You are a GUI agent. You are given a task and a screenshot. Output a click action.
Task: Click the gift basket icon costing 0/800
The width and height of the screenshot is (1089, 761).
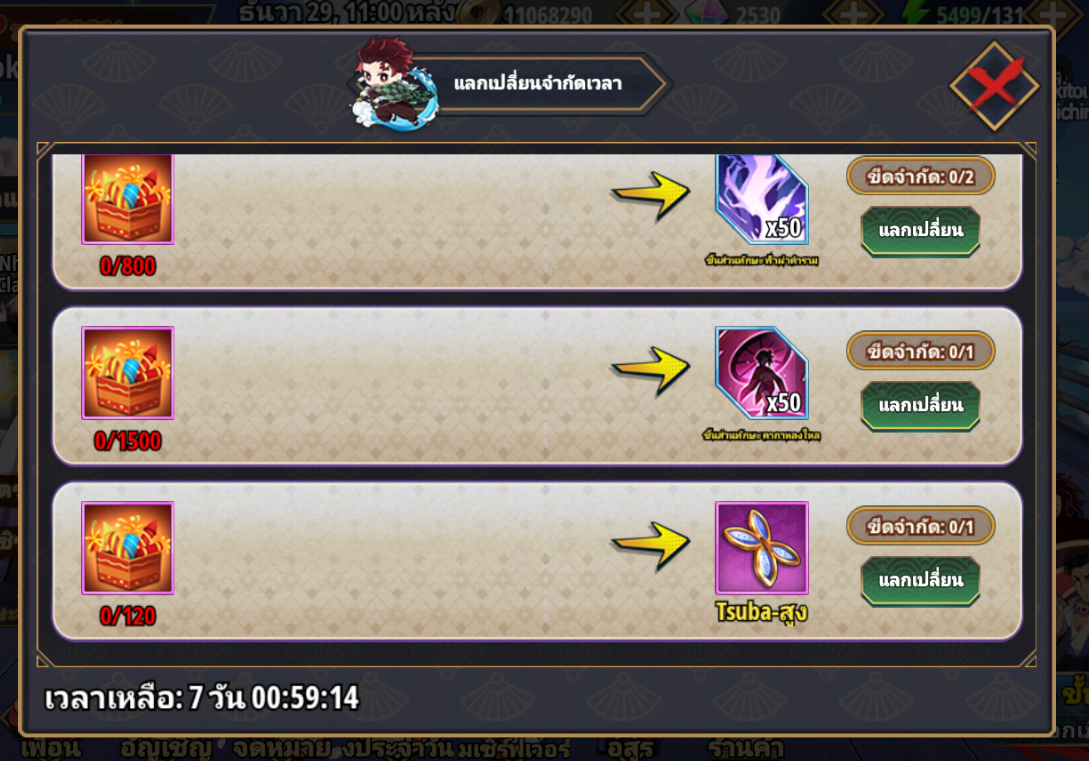pyautogui.click(x=128, y=199)
